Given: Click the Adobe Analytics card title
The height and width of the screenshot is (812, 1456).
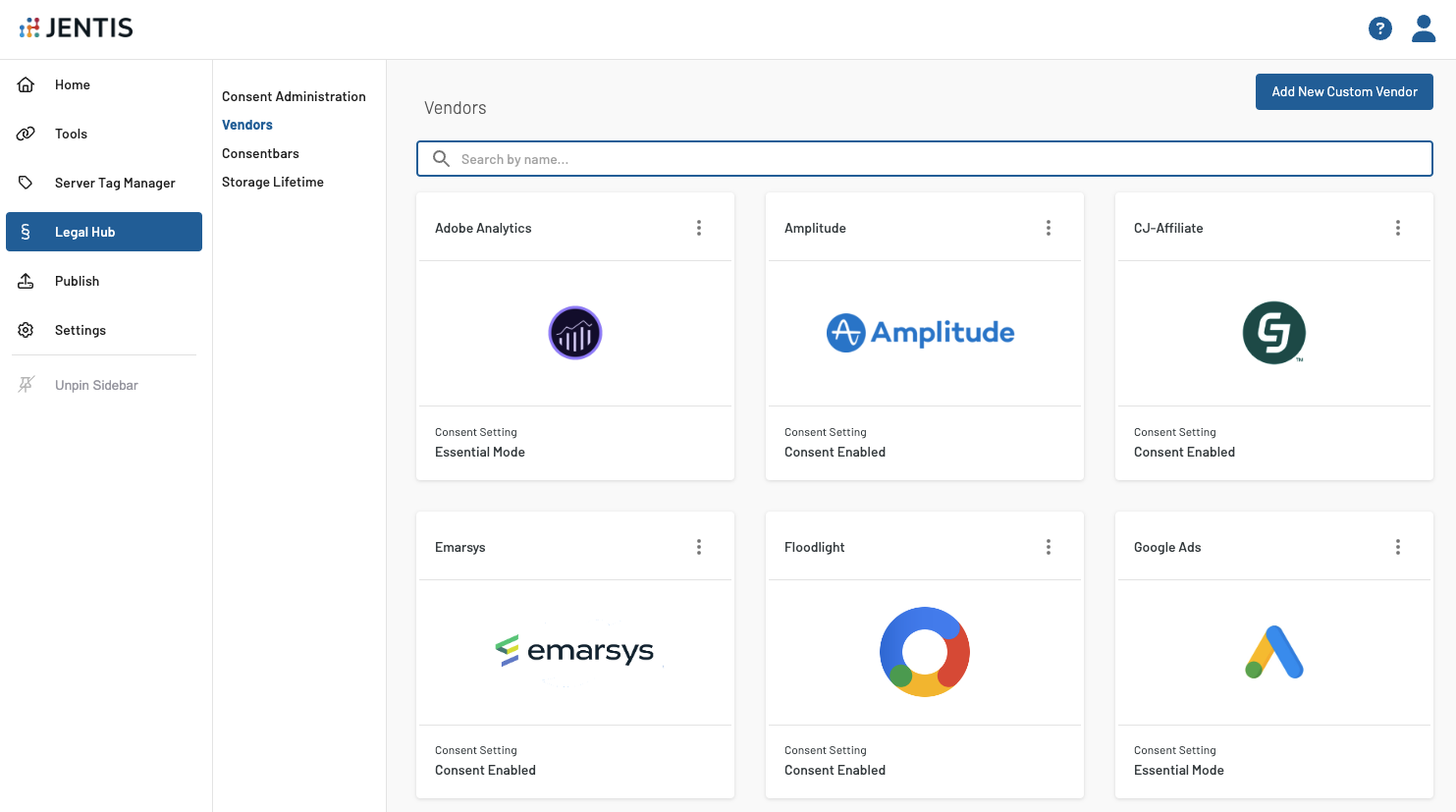Looking at the screenshot, I should pos(483,228).
